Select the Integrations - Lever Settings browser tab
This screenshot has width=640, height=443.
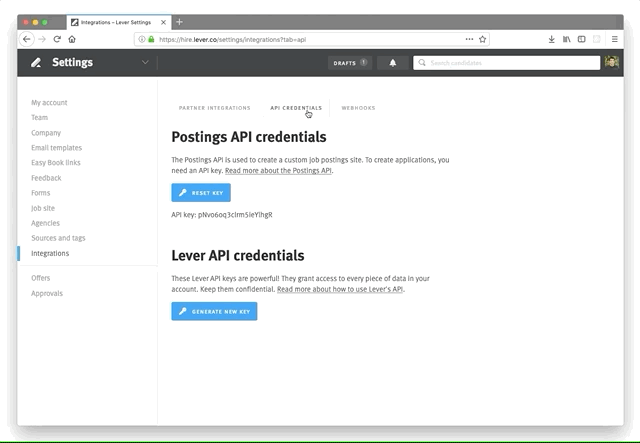click(119, 22)
